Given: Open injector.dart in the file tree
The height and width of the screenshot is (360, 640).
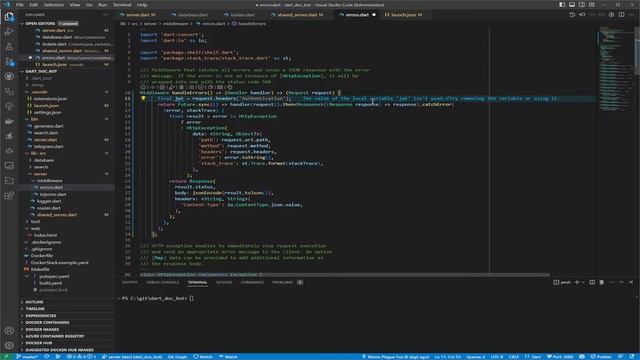Looking at the screenshot, I should click(53, 194).
